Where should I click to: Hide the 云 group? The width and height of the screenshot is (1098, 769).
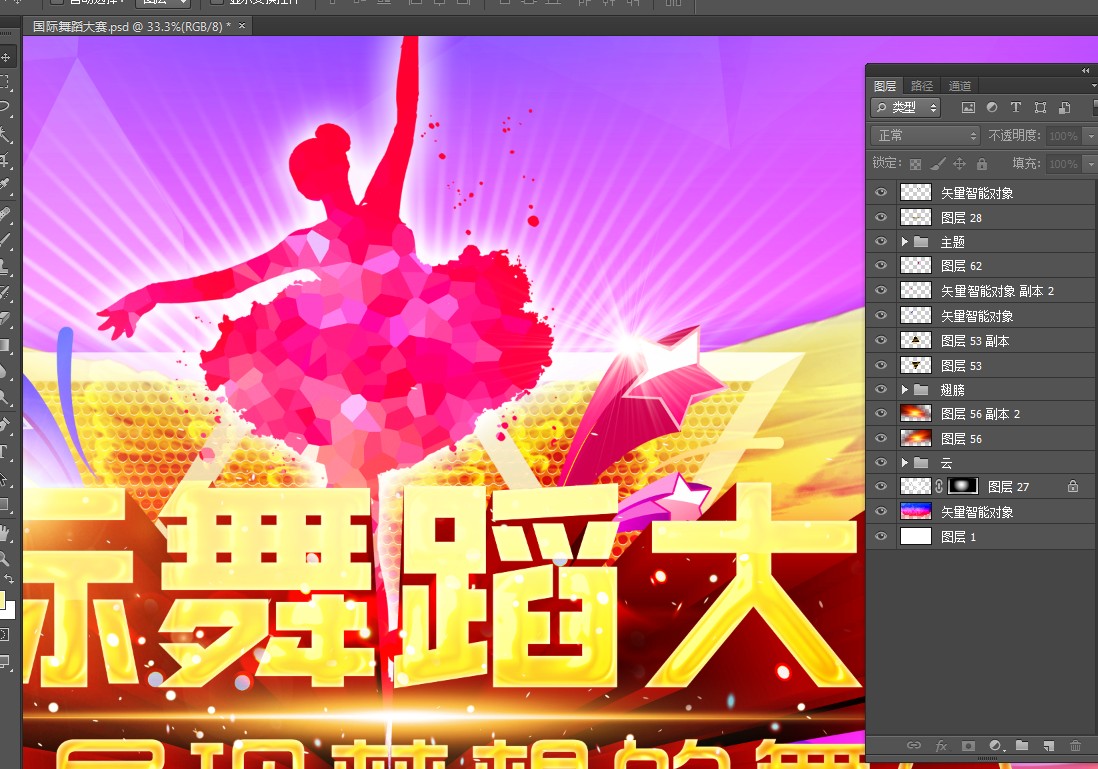[881, 462]
